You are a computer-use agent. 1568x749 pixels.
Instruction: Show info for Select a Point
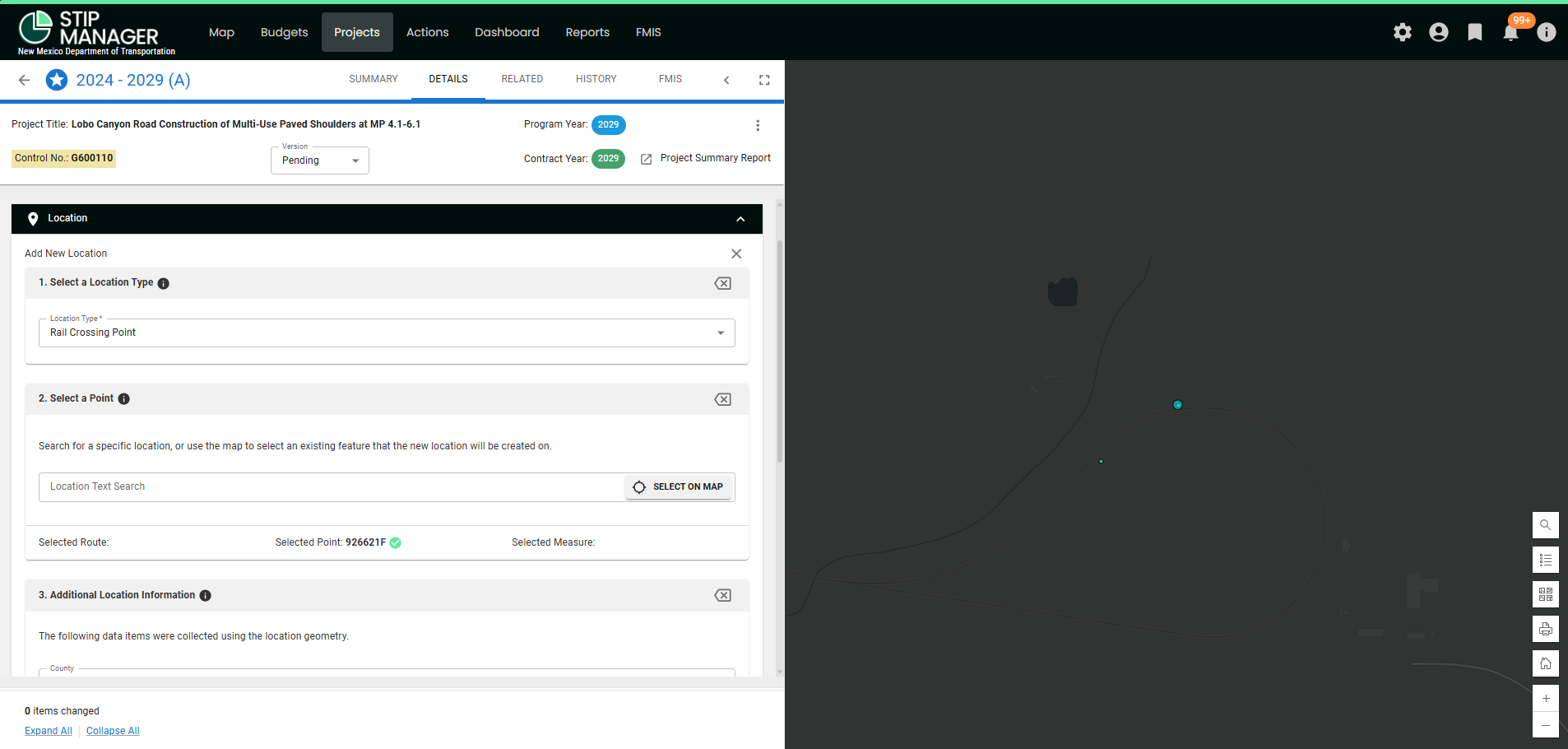coord(124,398)
